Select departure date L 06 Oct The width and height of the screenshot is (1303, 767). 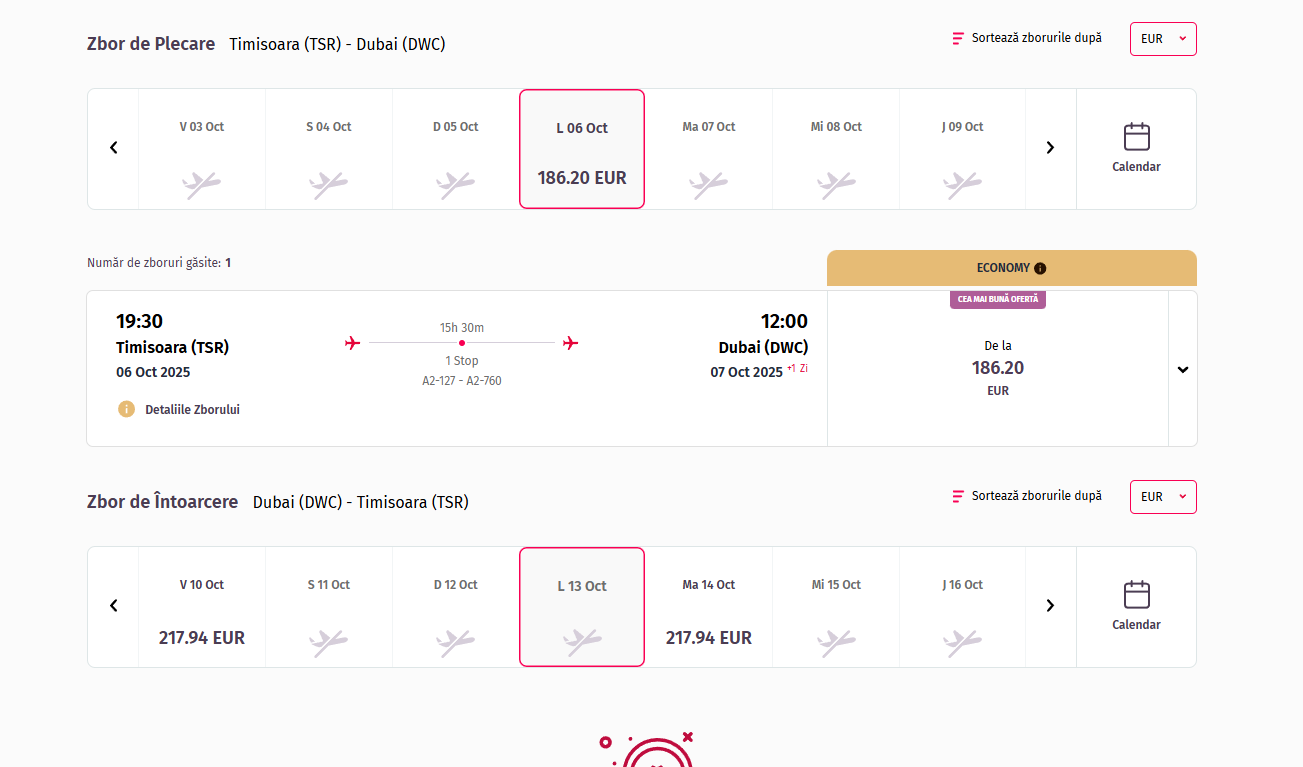tap(582, 149)
